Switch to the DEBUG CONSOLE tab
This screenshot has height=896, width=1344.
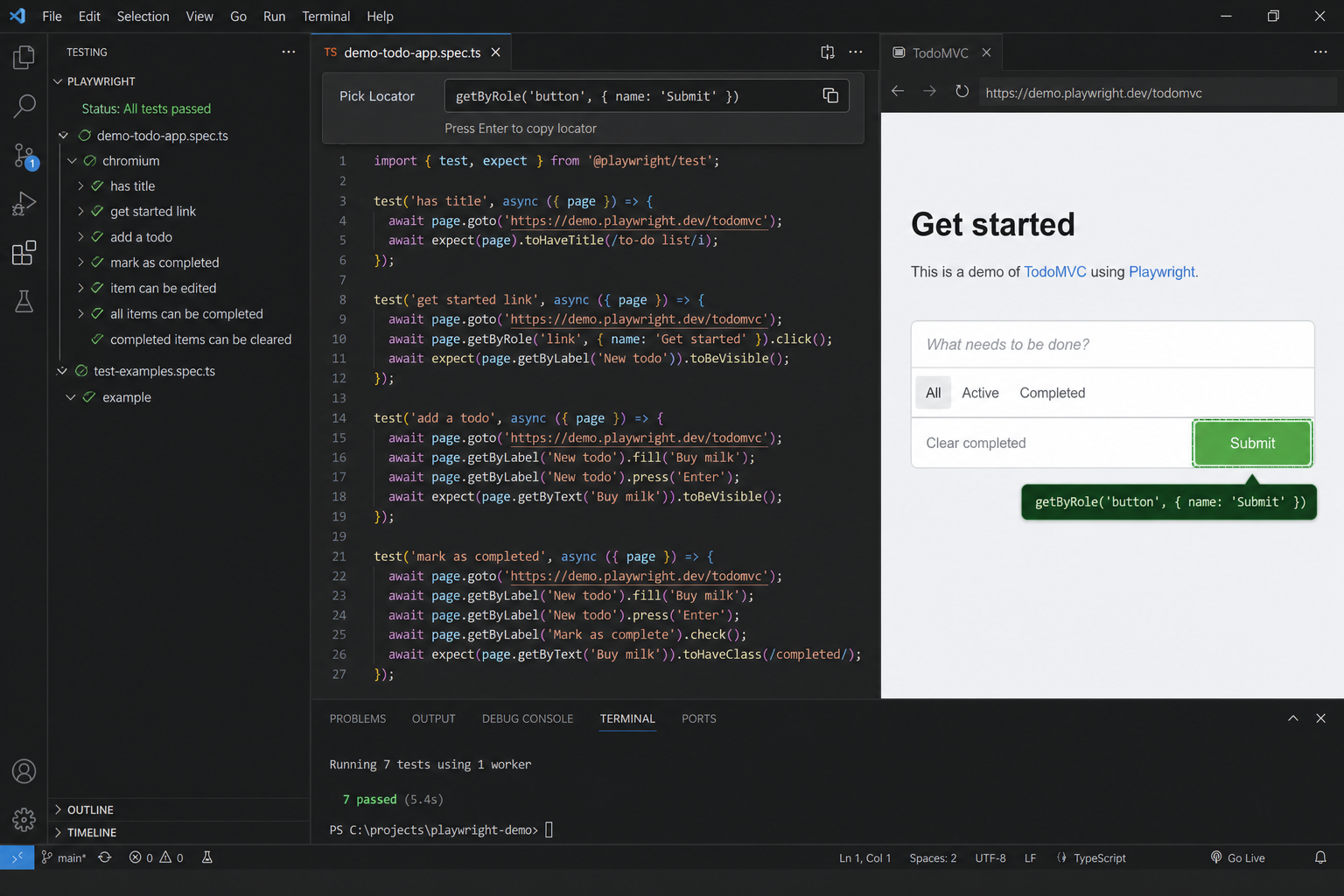[x=528, y=718]
